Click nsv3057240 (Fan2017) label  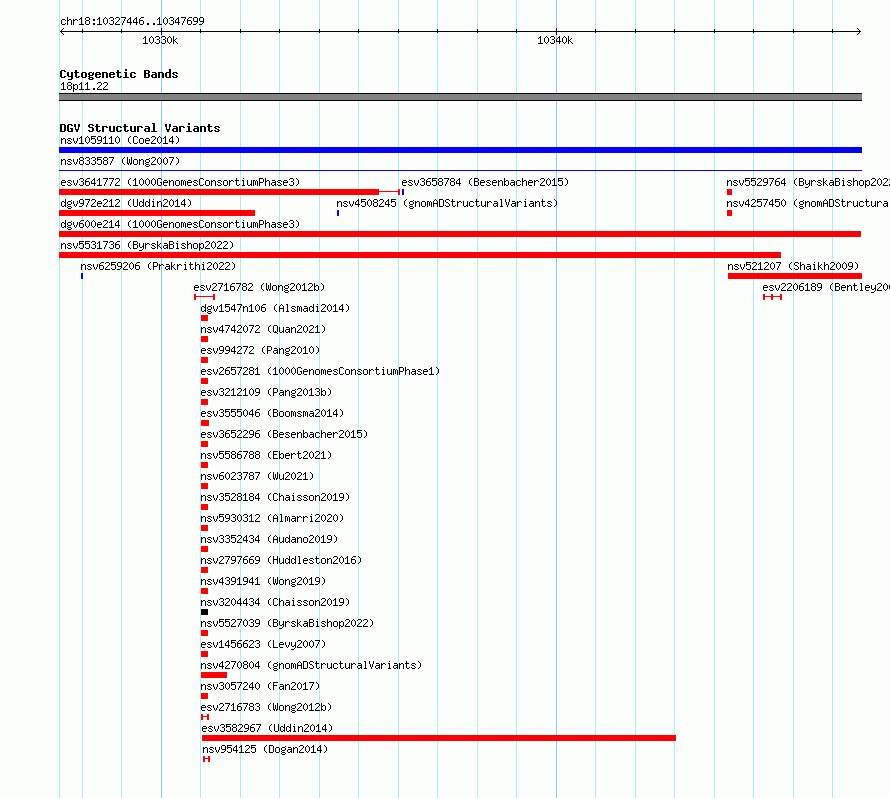click(x=260, y=686)
